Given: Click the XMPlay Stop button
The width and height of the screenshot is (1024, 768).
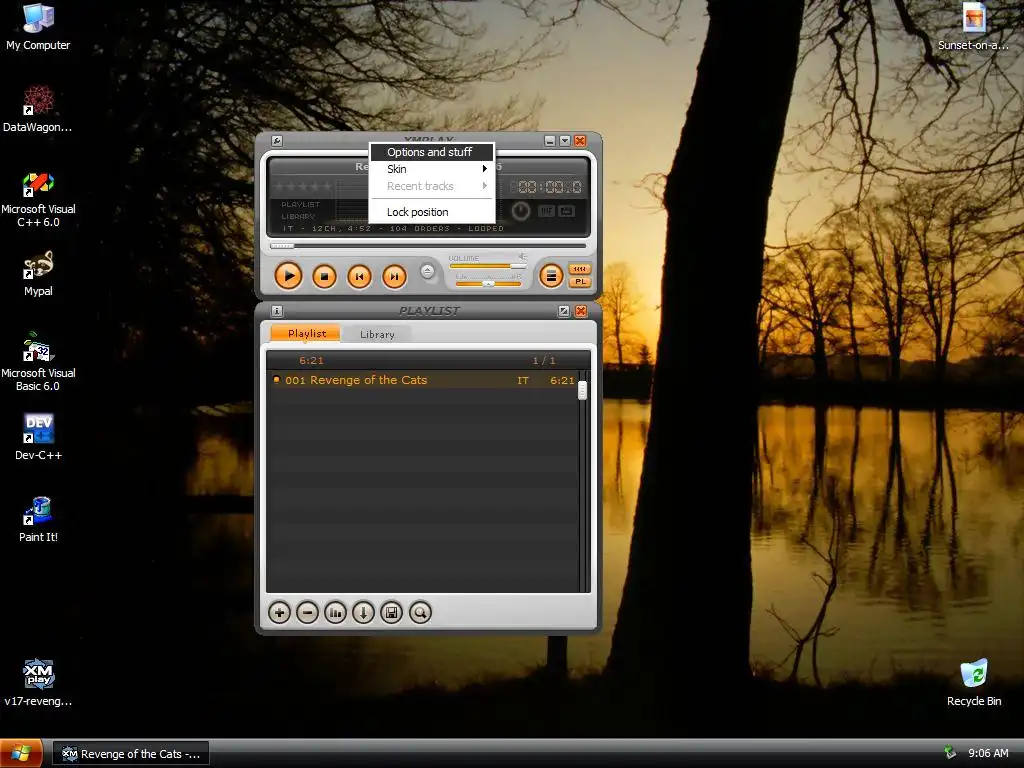Looking at the screenshot, I should 324,277.
